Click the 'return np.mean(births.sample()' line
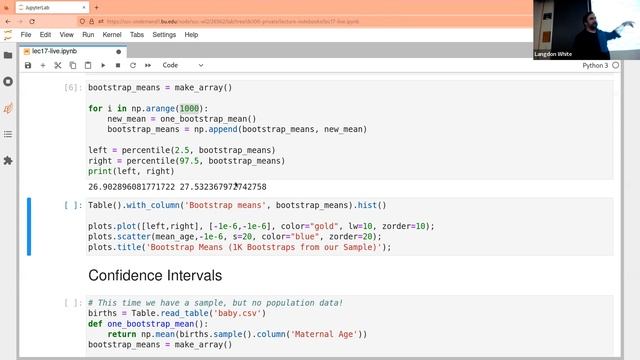 (237, 334)
